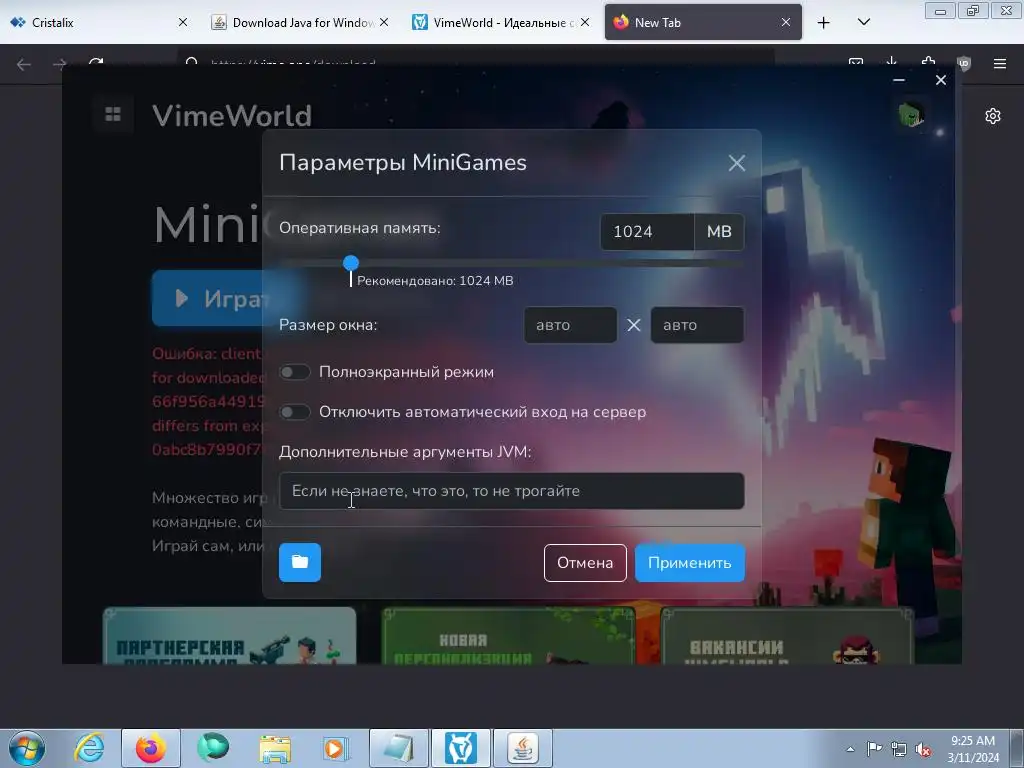
Task: Go back with browser back arrow
Action: [x=24, y=64]
